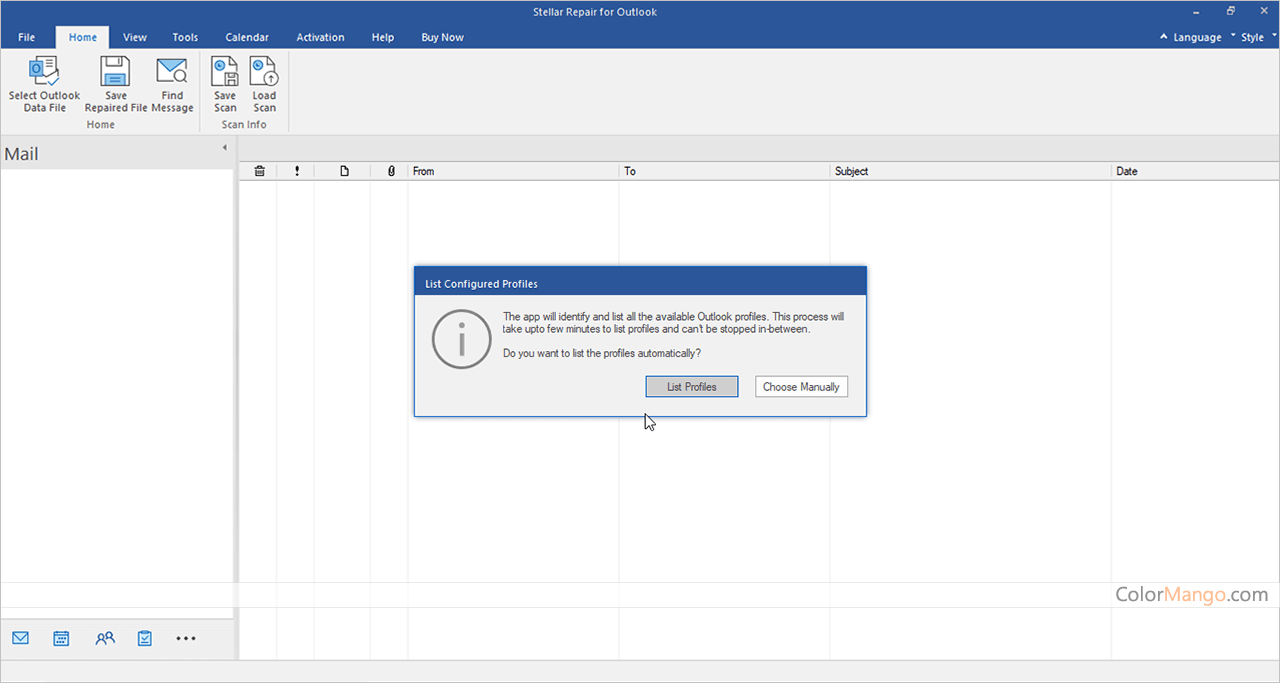Image resolution: width=1280 pixels, height=683 pixels.
Task: Sort by the To column header
Action: (x=724, y=171)
